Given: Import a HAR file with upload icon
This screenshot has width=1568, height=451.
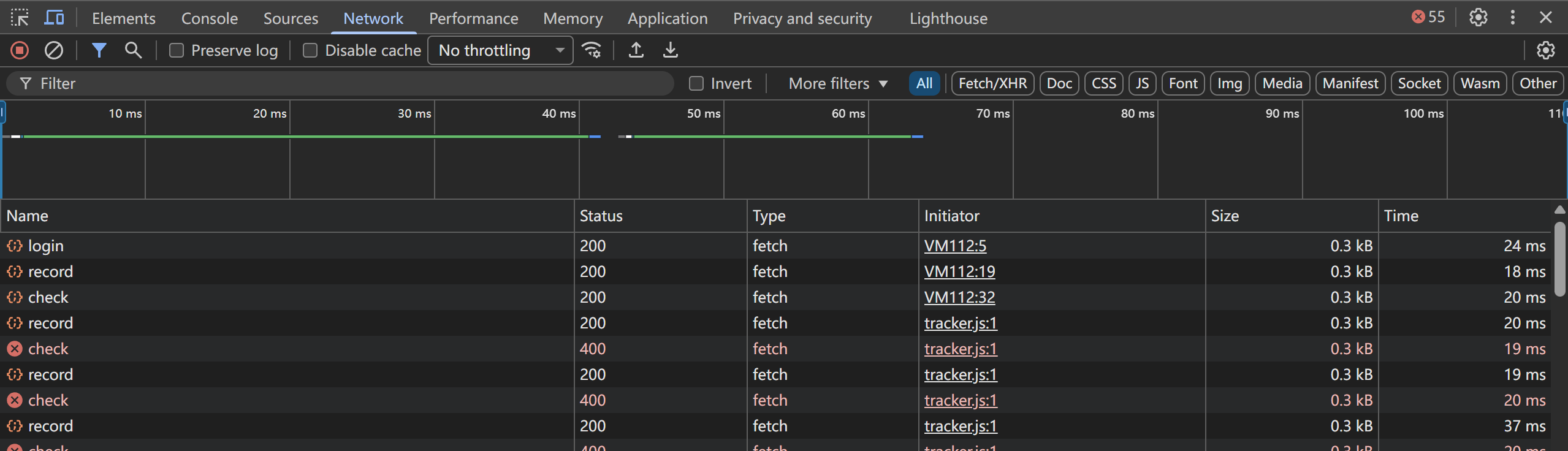Looking at the screenshot, I should pos(636,50).
